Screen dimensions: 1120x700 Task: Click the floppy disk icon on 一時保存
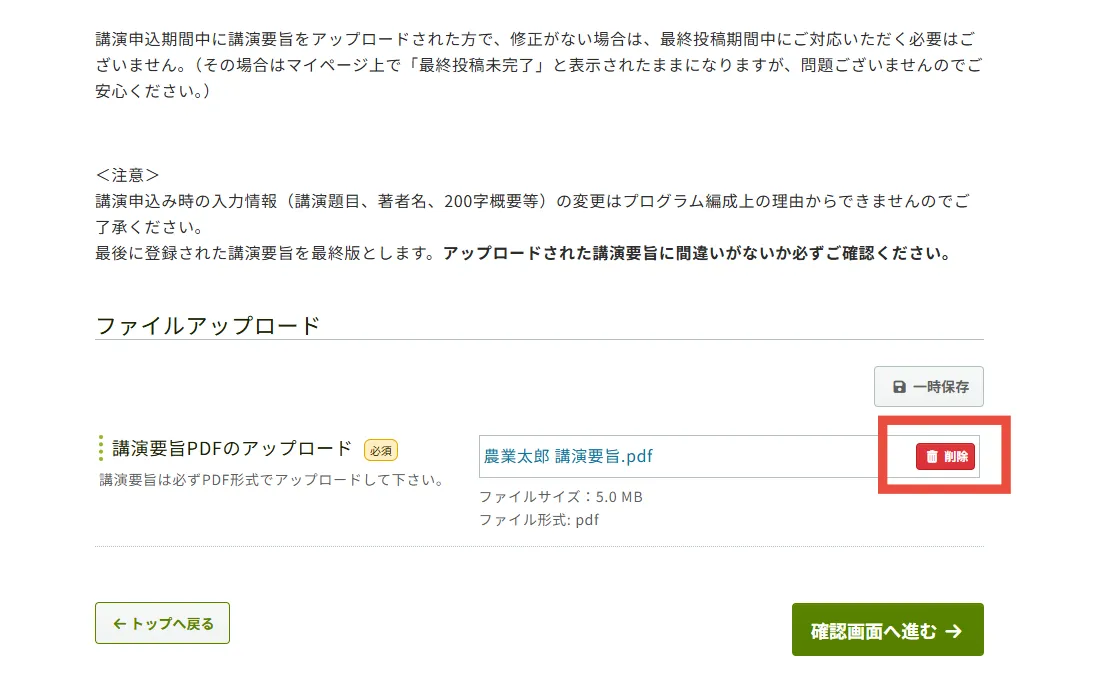click(899, 387)
